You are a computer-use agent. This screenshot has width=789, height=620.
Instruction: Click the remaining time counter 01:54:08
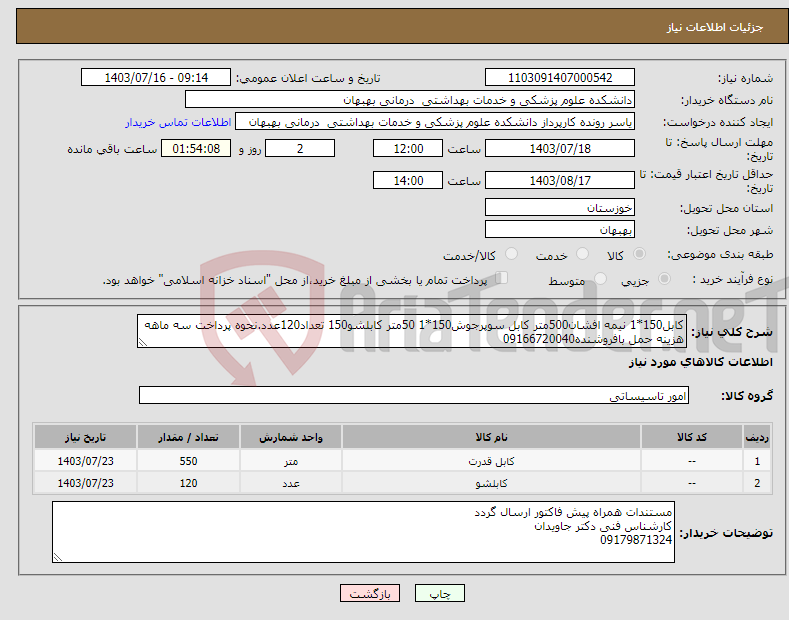[x=196, y=148]
